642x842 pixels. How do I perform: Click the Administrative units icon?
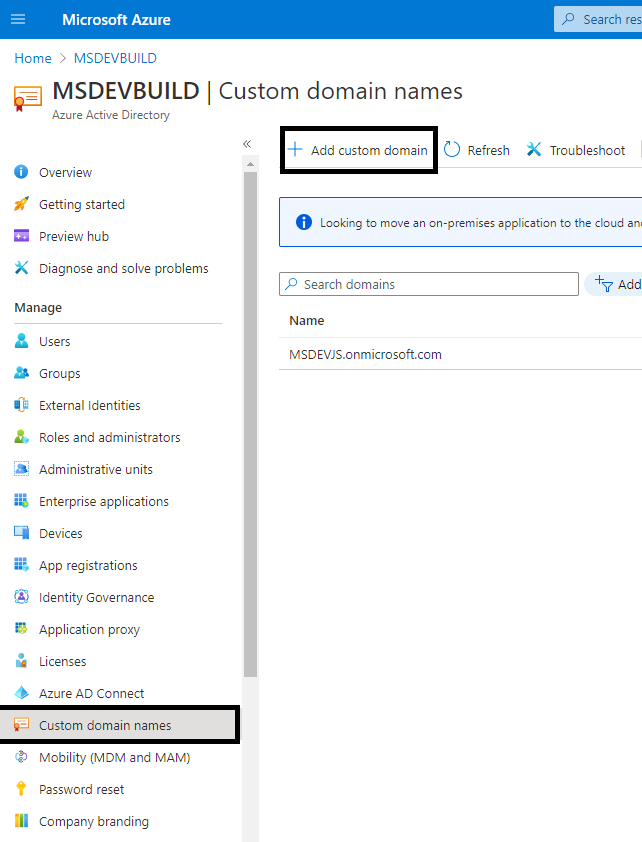[21, 469]
